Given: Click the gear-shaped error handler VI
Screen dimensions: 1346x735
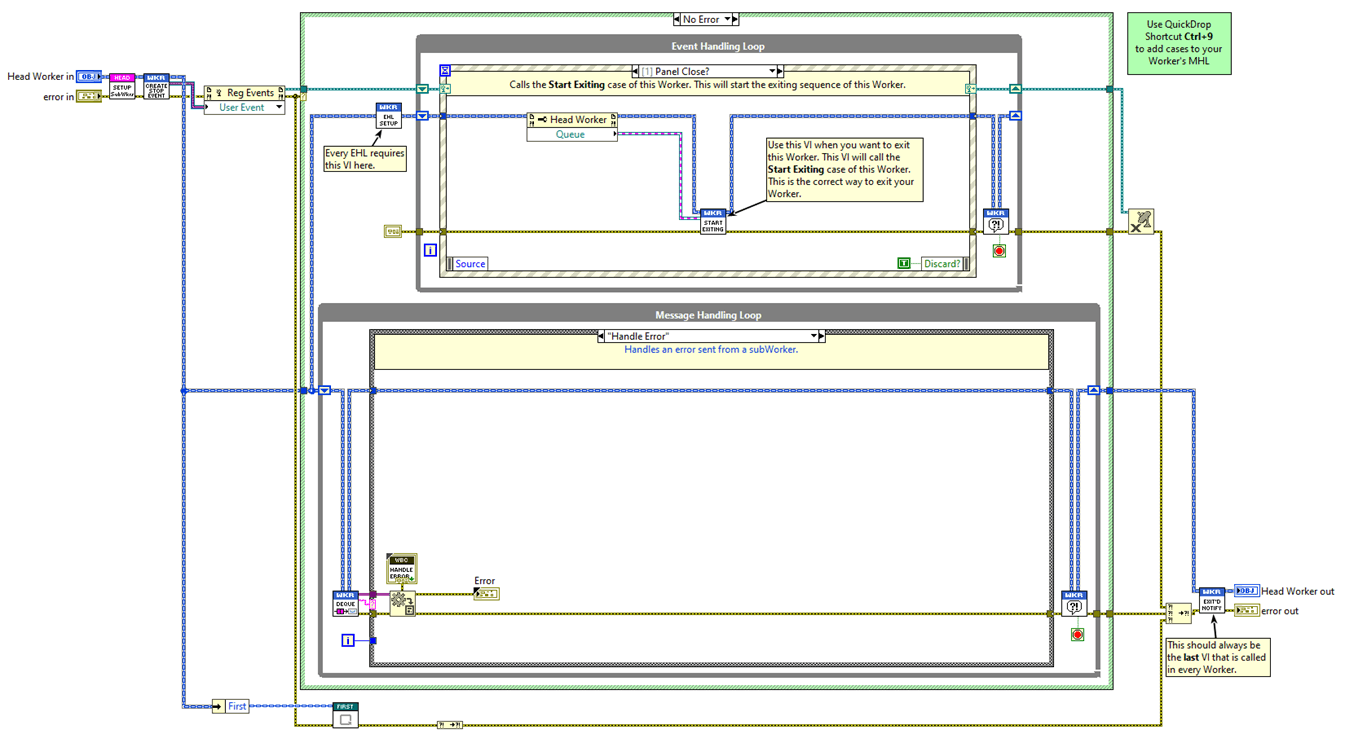Looking at the screenshot, I should (x=403, y=603).
